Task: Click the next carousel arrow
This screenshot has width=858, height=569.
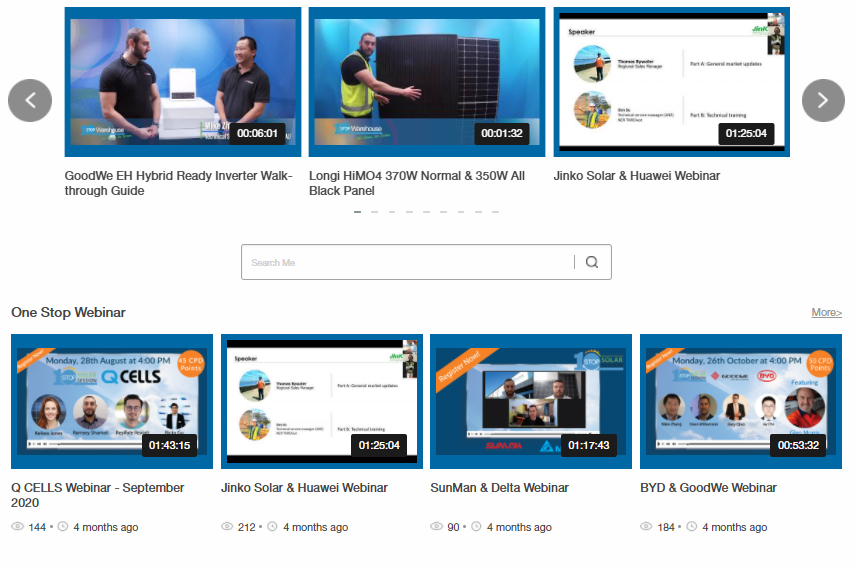Action: (823, 100)
